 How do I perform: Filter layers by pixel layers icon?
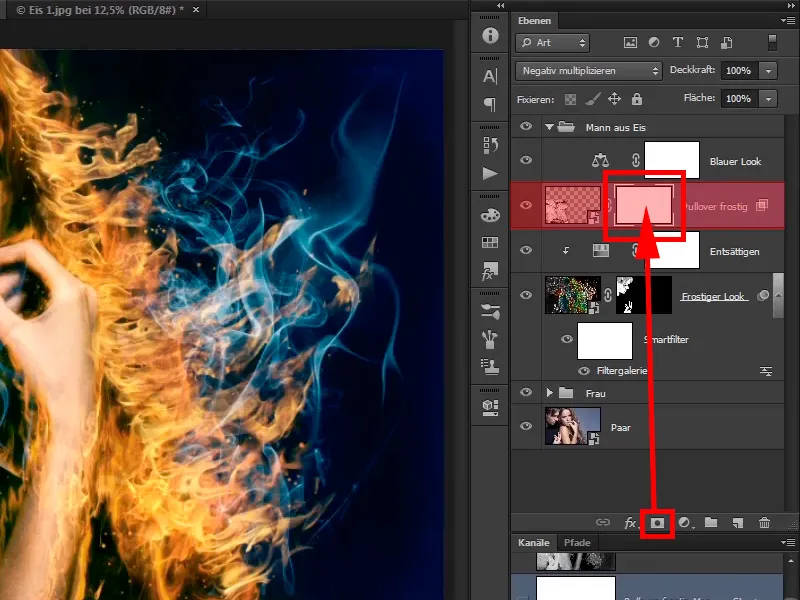(x=631, y=43)
